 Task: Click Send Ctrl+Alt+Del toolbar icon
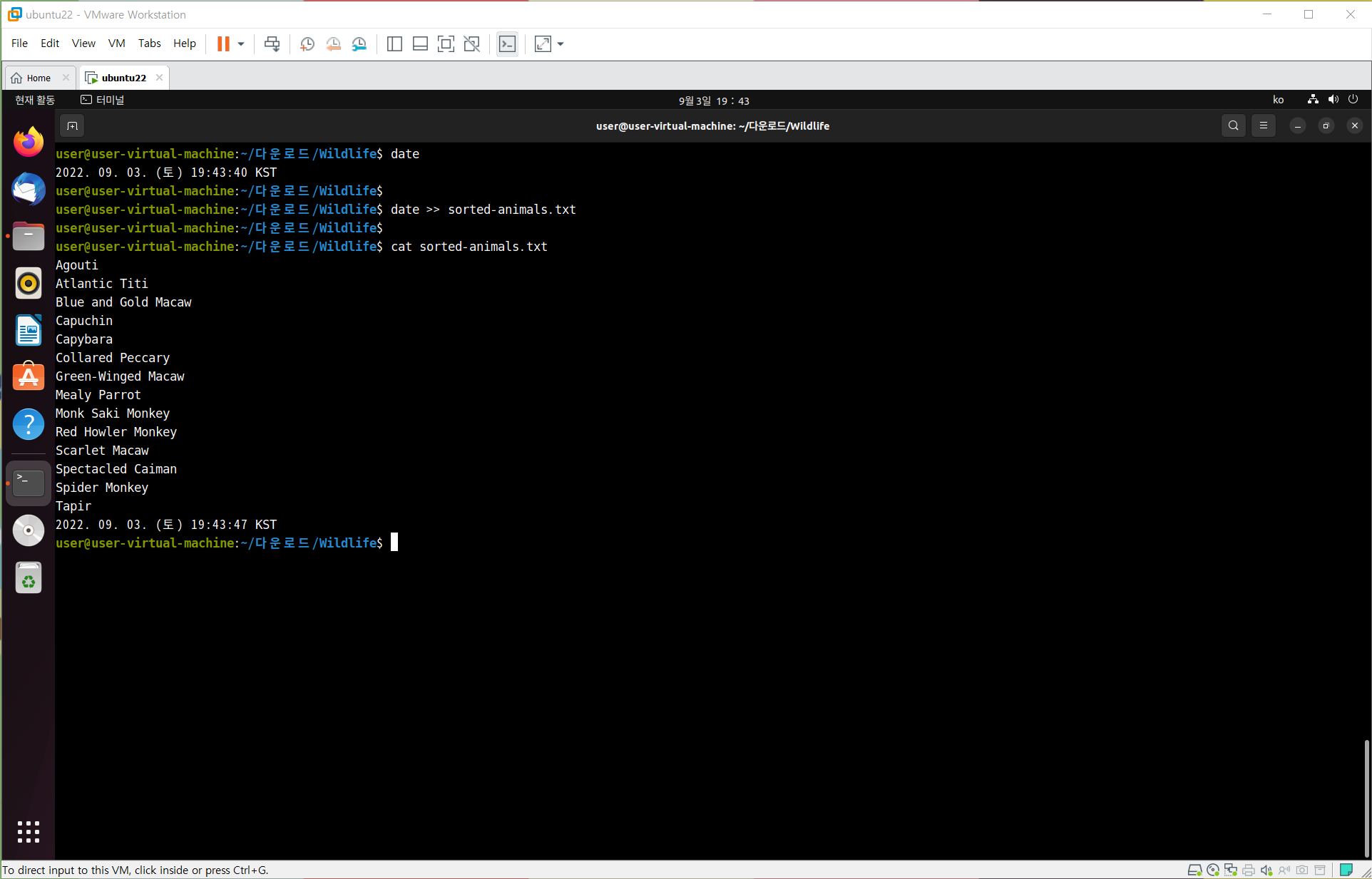272,44
